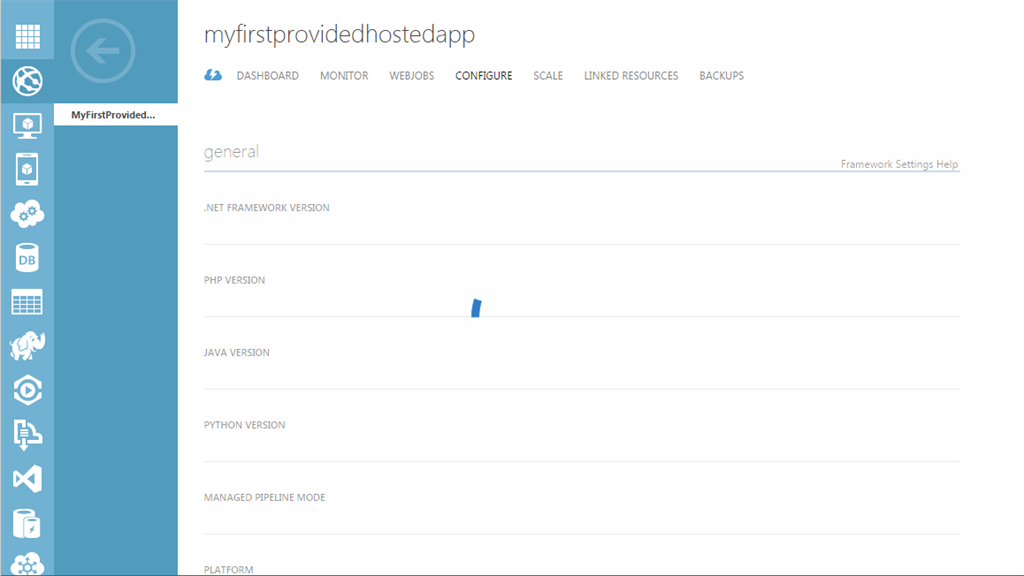Select the HDInsight elephant icon

(x=27, y=345)
